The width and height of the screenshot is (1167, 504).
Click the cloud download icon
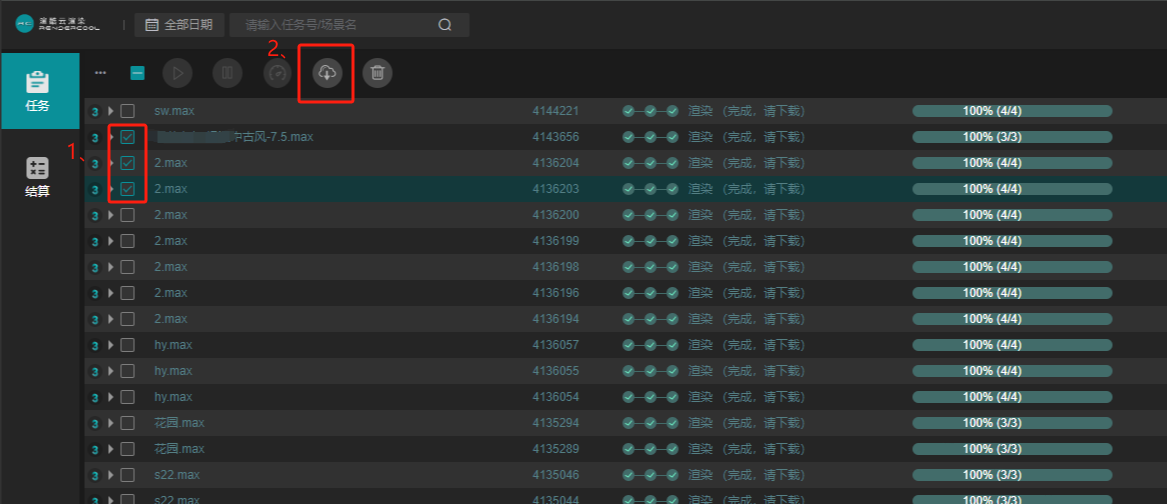pyautogui.click(x=327, y=73)
